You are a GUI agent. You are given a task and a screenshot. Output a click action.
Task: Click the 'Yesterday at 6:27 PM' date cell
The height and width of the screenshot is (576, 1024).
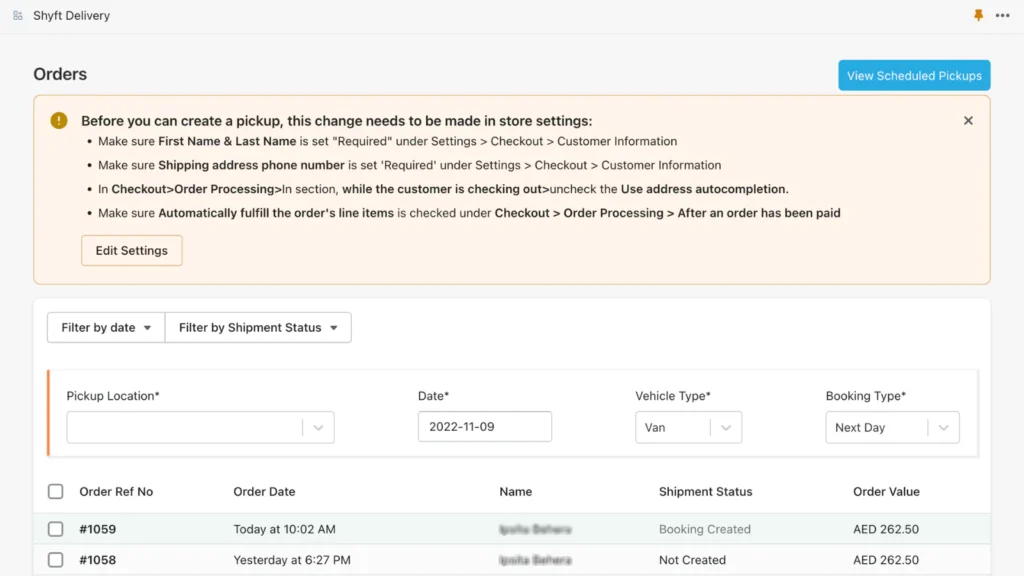(x=292, y=560)
